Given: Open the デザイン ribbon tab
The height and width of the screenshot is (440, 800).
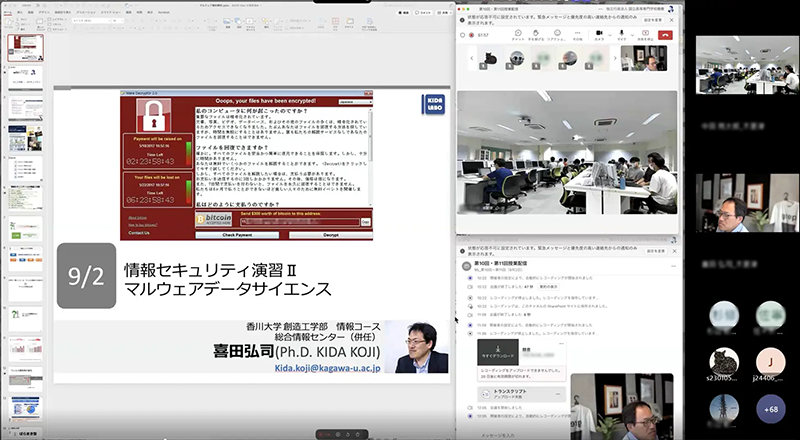Looking at the screenshot, I should pyautogui.click(x=44, y=11).
